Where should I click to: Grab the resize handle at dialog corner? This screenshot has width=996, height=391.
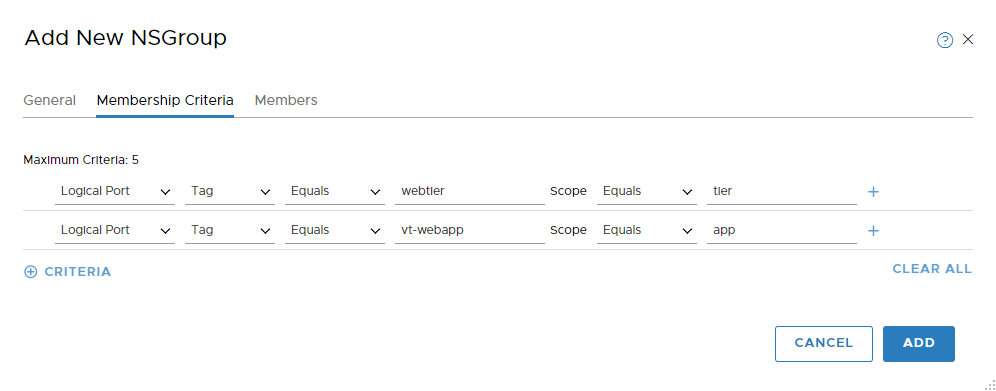pyautogui.click(x=990, y=384)
